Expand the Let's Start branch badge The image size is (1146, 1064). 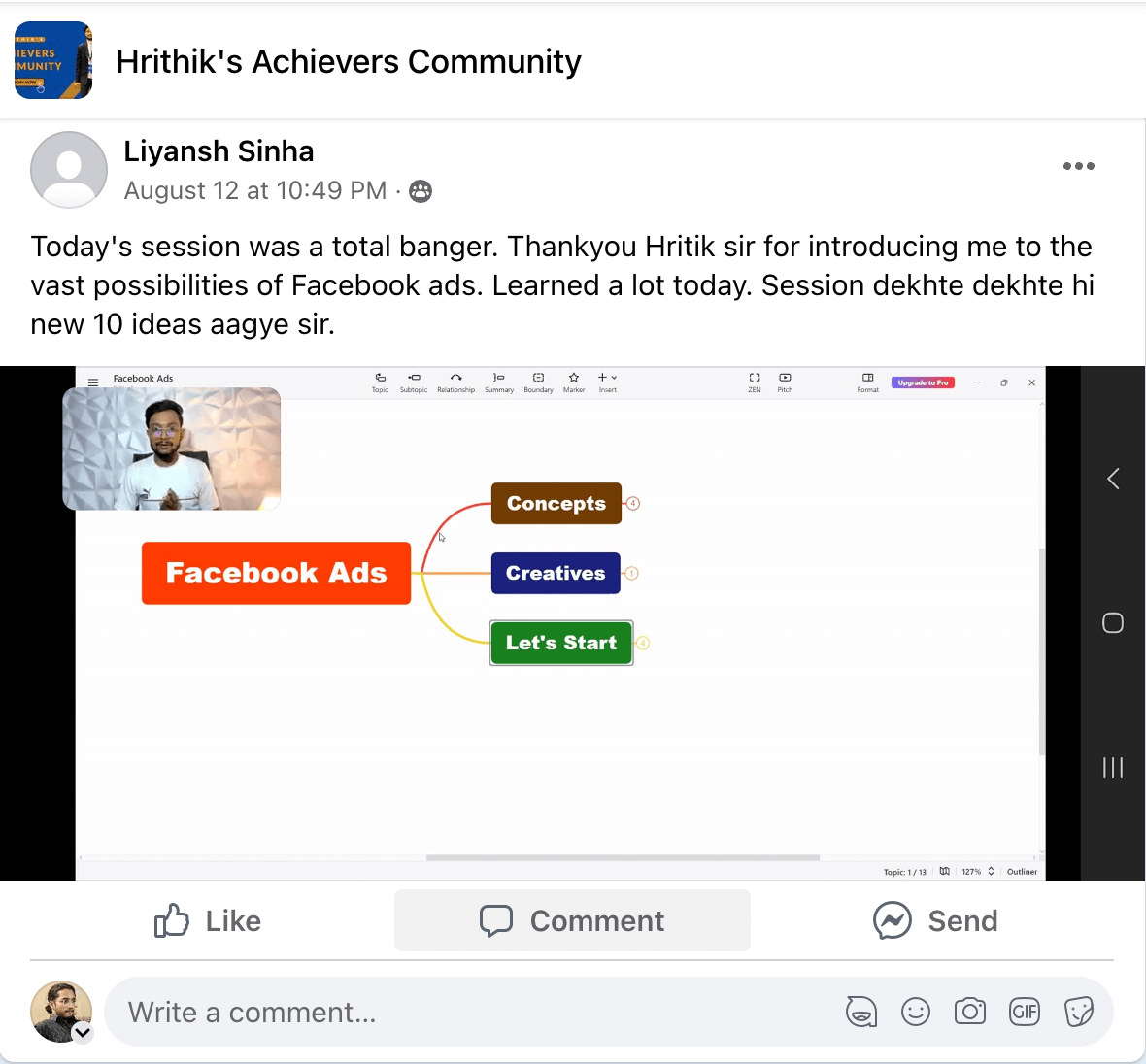click(642, 643)
